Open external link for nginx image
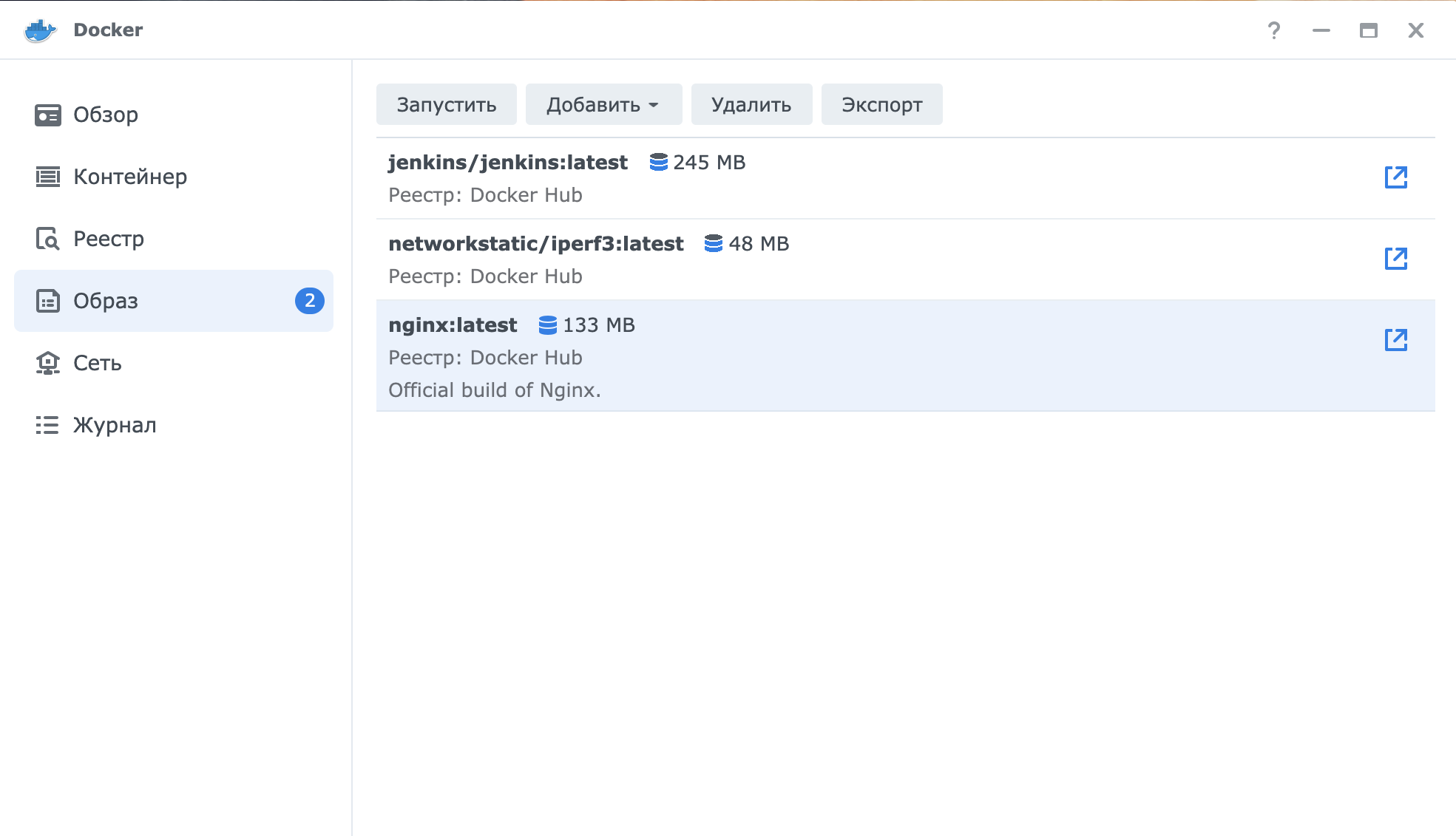Screen dimensions: 1456x836 pyautogui.click(x=1395, y=340)
